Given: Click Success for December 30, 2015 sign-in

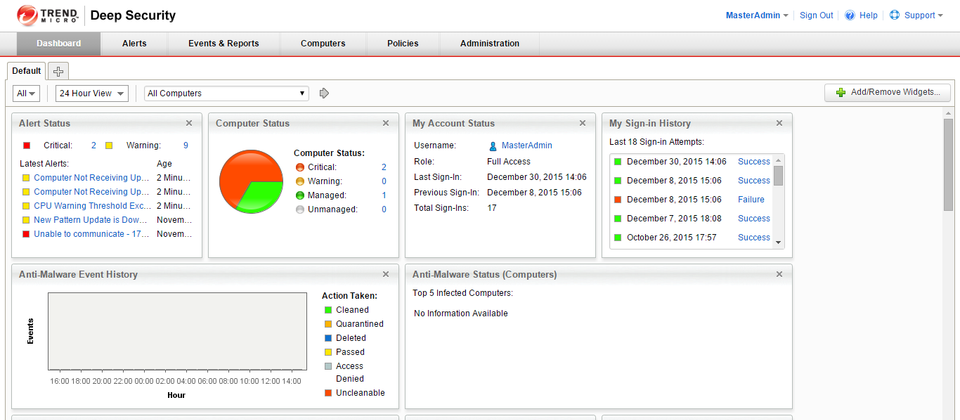Looking at the screenshot, I should [x=754, y=162].
